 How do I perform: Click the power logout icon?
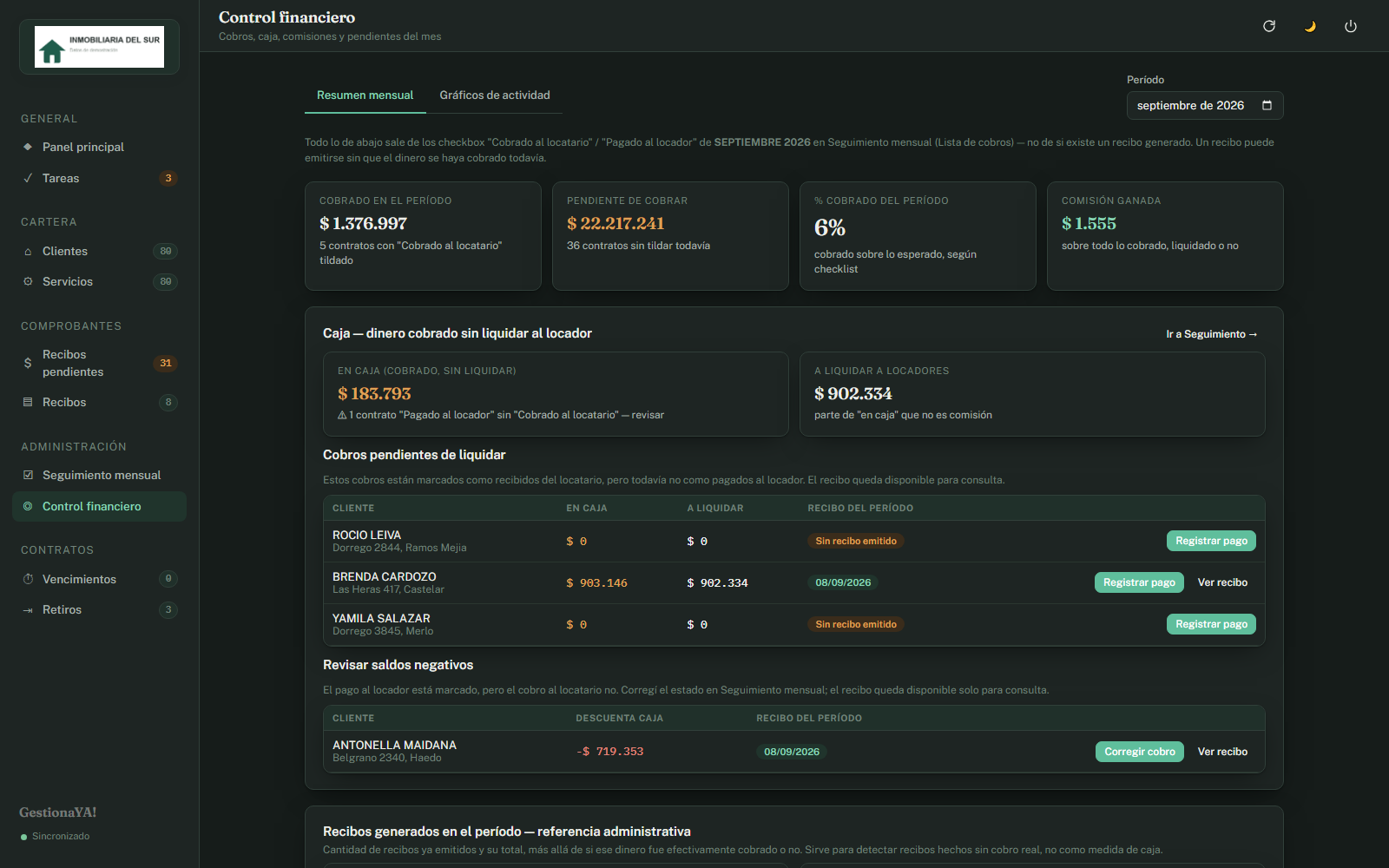pyautogui.click(x=1351, y=26)
